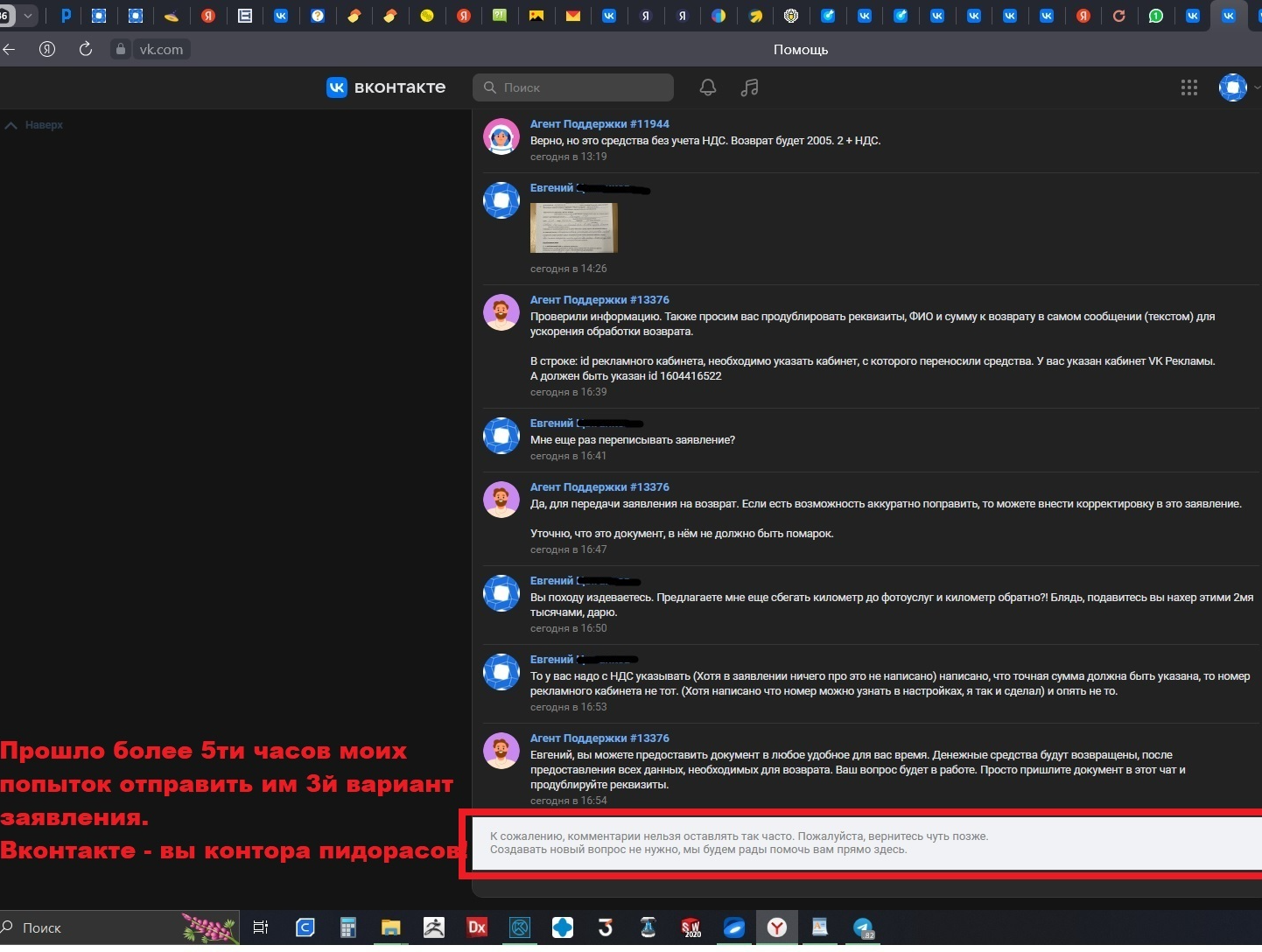Switch to the multicolor circle tab

coord(719,16)
